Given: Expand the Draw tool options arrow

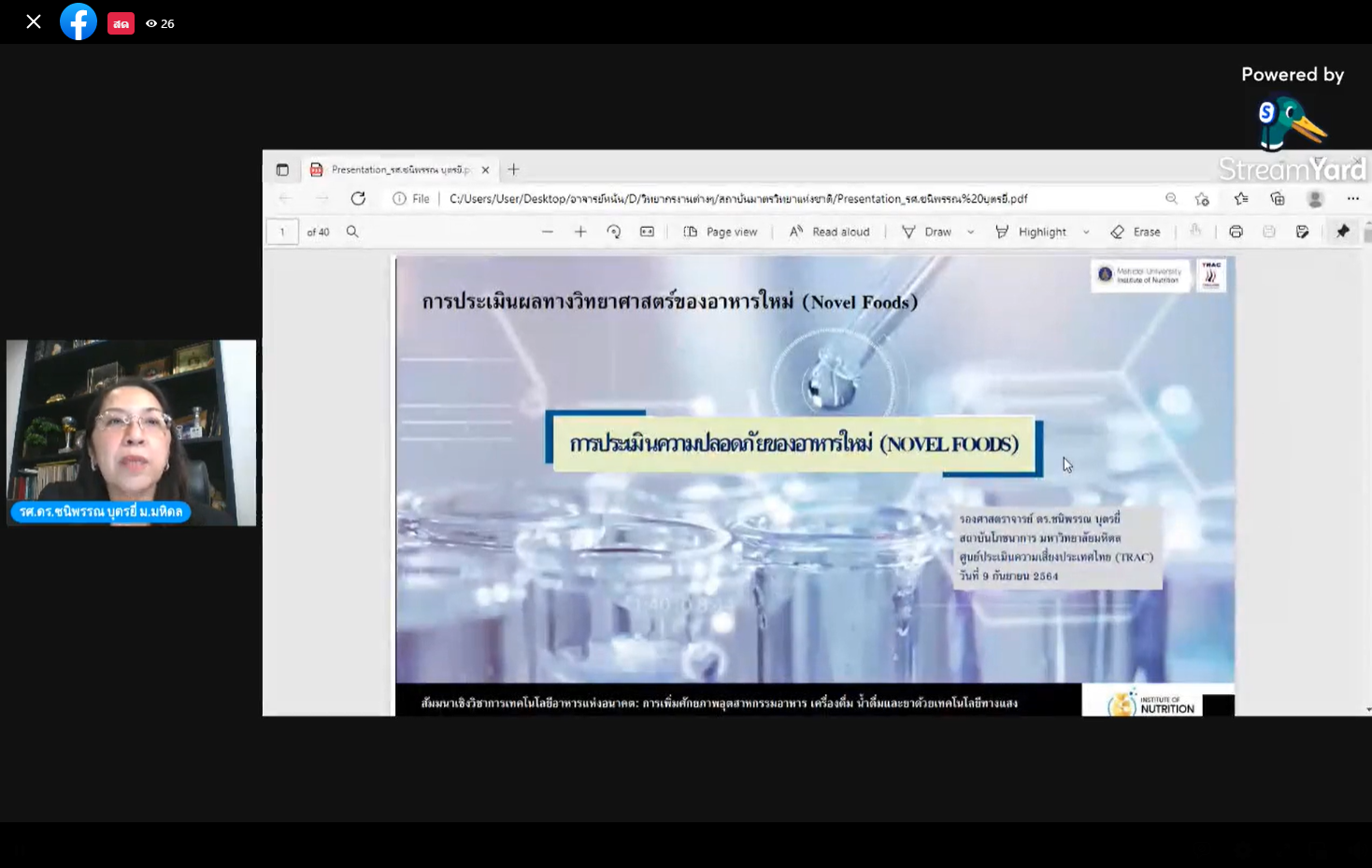Looking at the screenshot, I should pos(971,232).
